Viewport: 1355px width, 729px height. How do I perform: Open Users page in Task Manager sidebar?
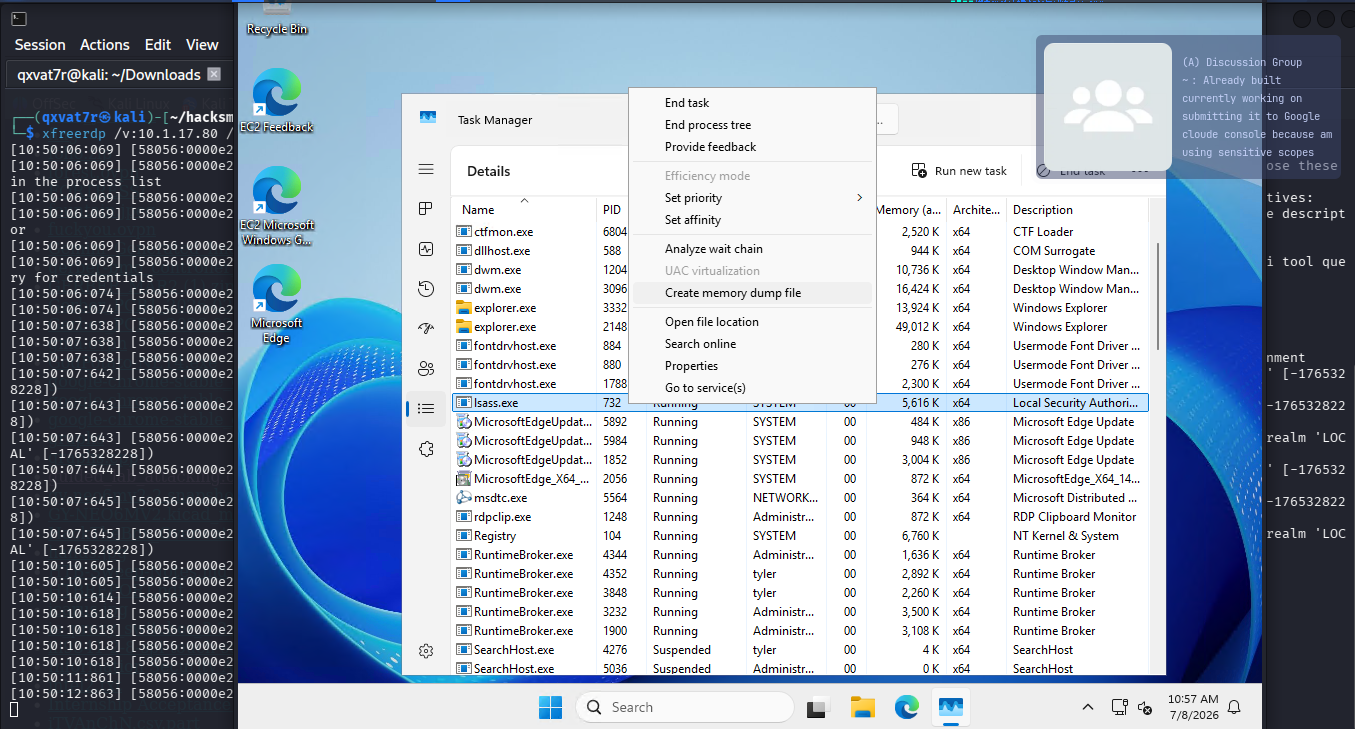click(426, 369)
